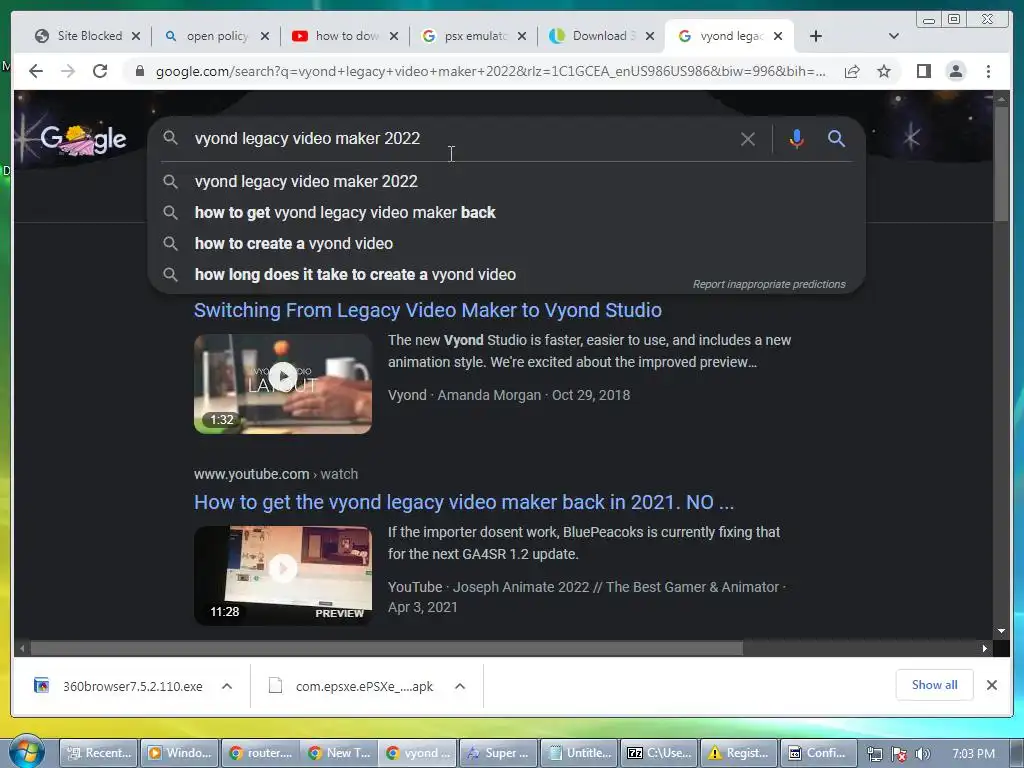1024x768 pixels.
Task: Switch to router Chrome taskbar window
Action: pos(260,753)
